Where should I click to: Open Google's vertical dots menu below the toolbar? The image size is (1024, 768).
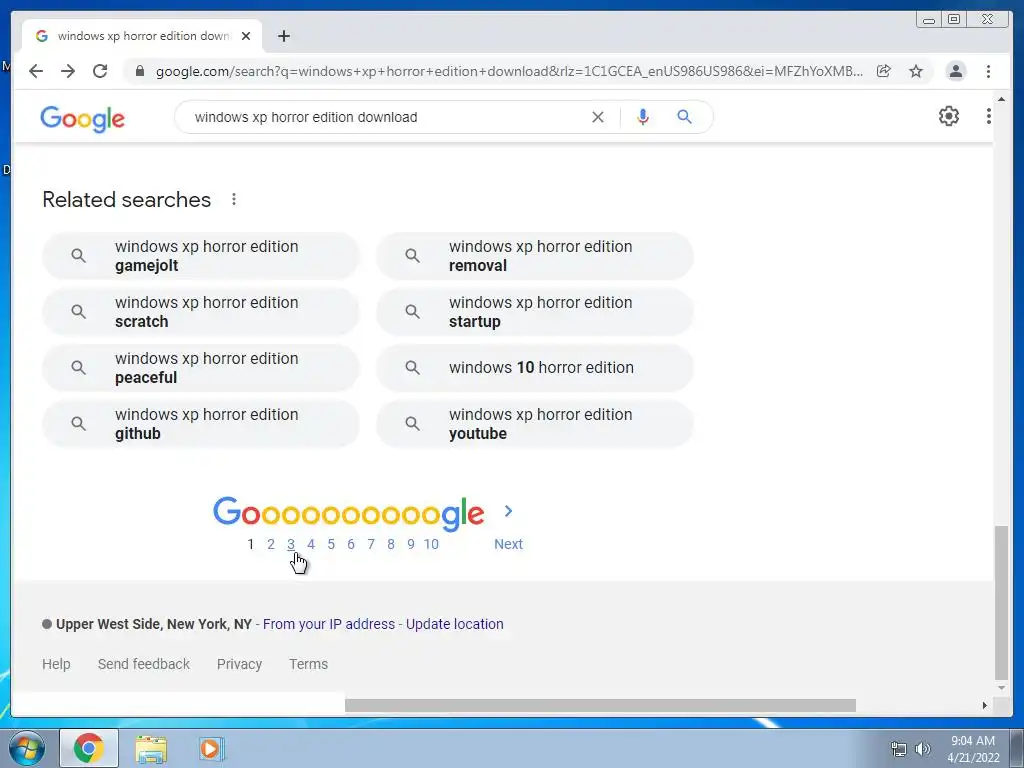(988, 116)
